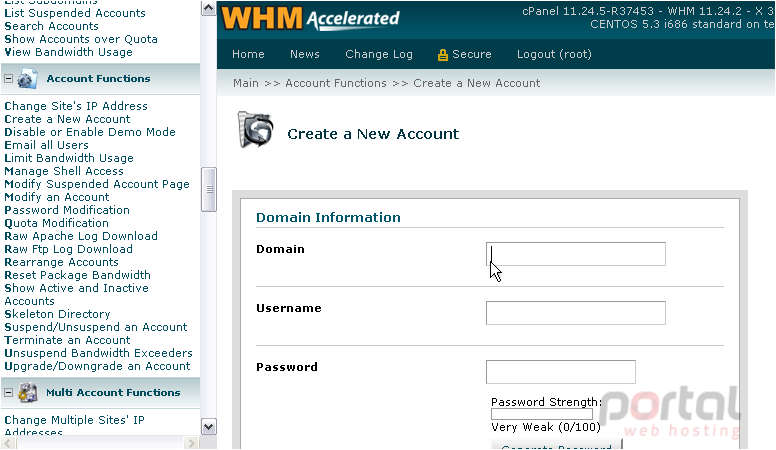Open Disable or Enable Demo Mode
Viewport: 776px width, 450px height.
[x=90, y=132]
